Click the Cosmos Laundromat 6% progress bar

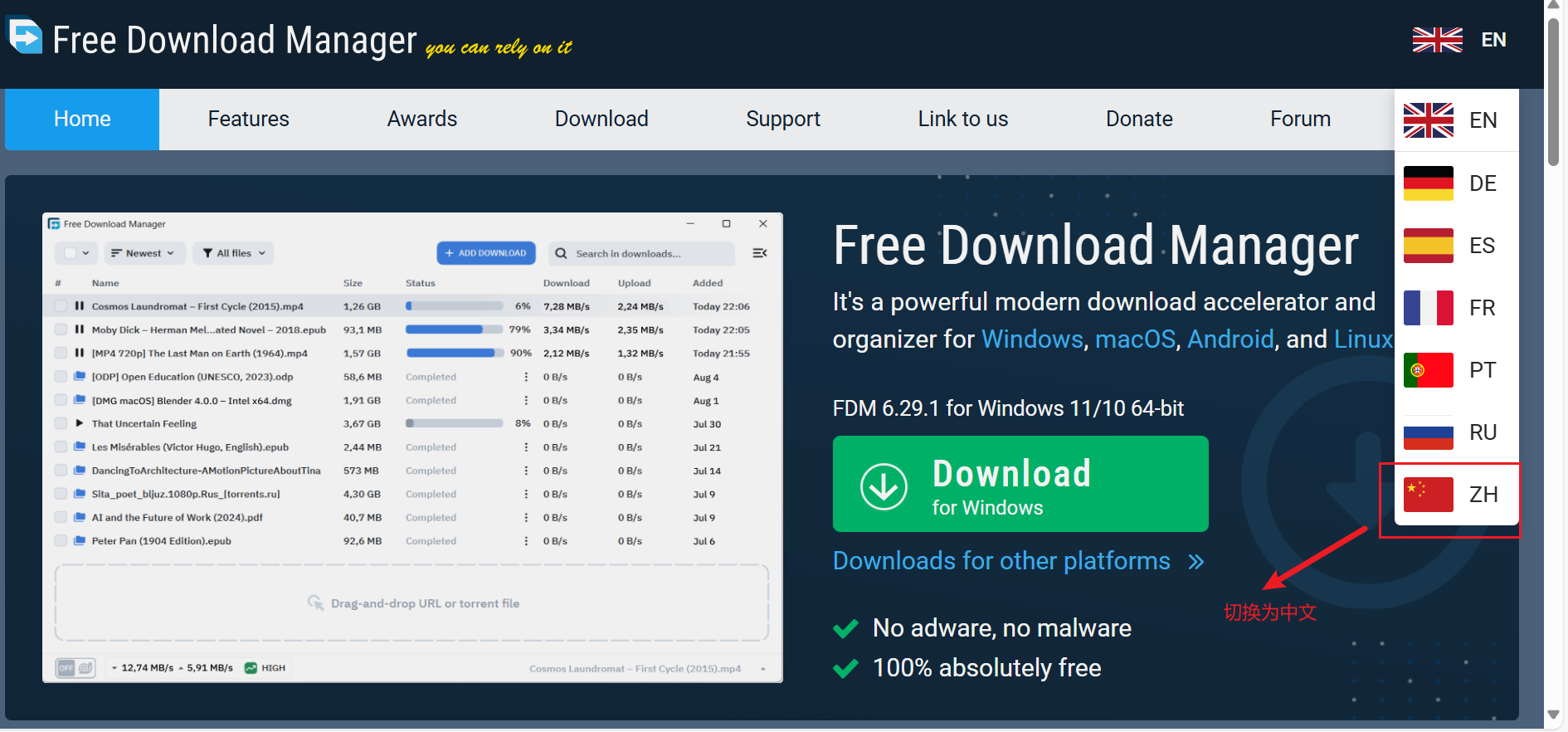point(455,306)
